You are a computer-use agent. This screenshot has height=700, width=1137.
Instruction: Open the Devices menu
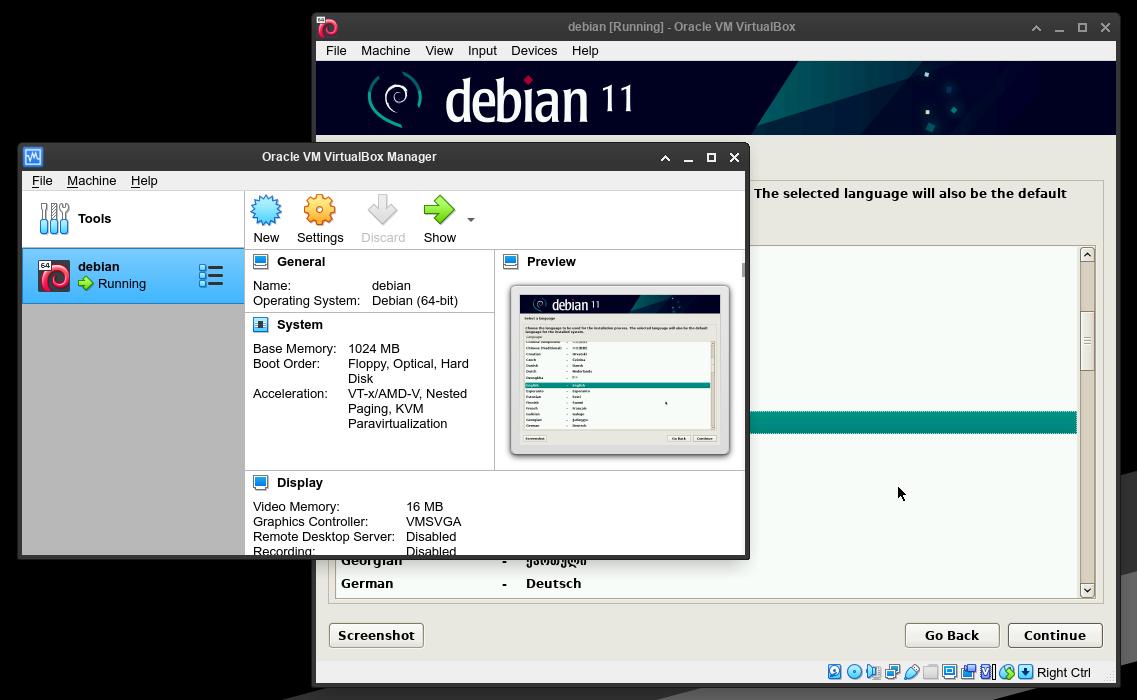pos(534,51)
